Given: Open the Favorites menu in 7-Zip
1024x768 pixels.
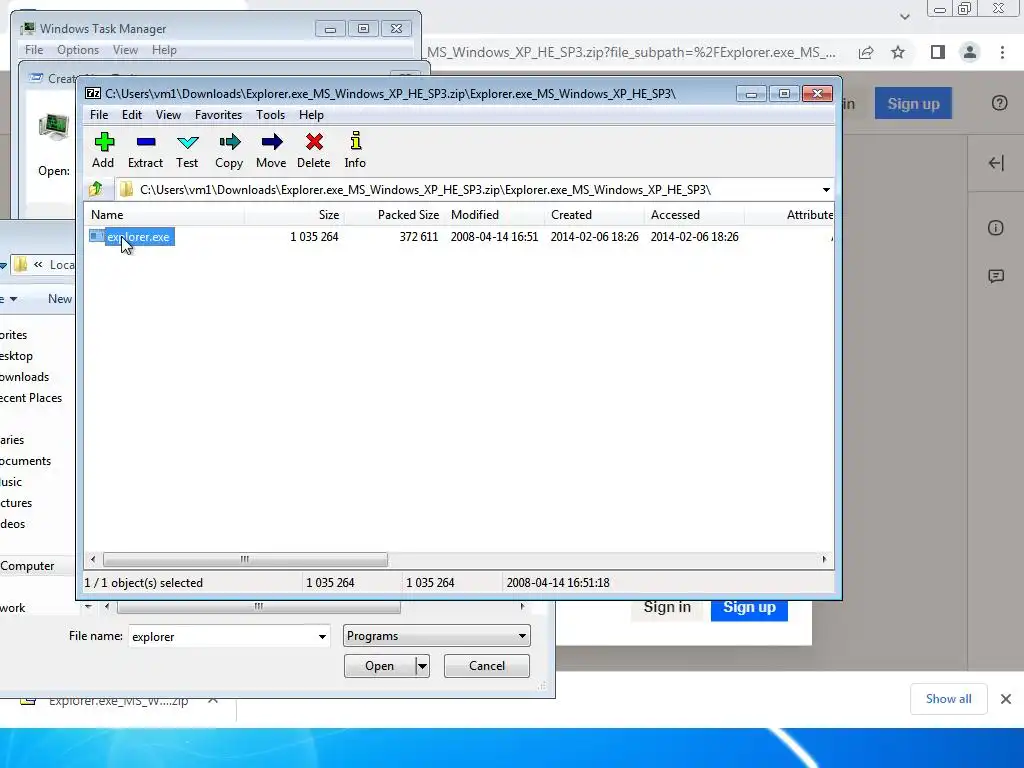Looking at the screenshot, I should tap(218, 115).
